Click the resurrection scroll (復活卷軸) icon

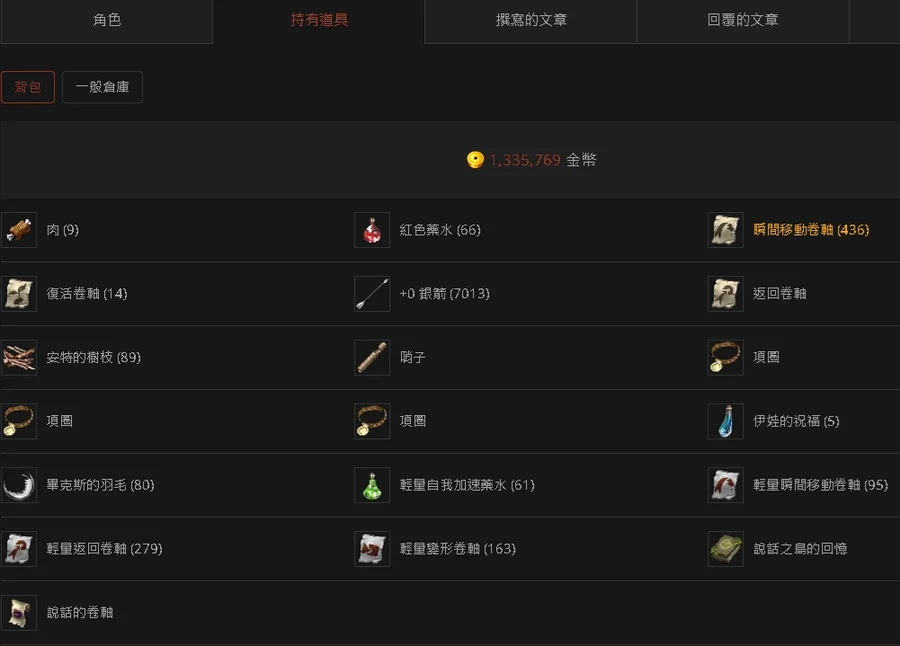19,293
